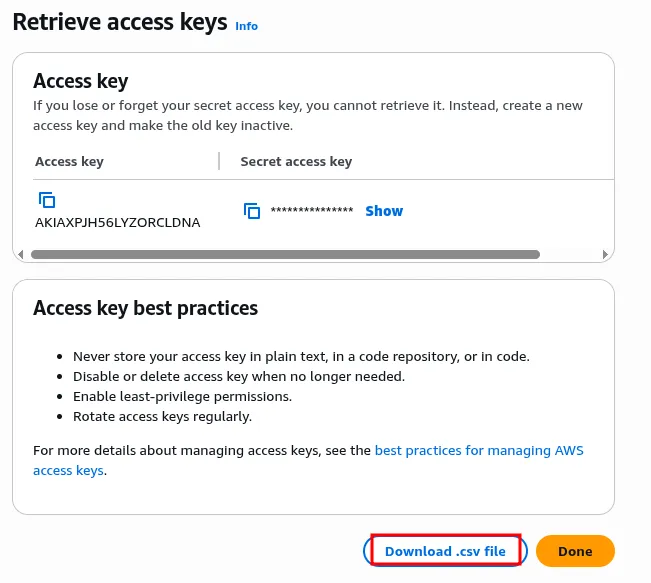
Task: Copy the secret access key
Action: (252, 211)
